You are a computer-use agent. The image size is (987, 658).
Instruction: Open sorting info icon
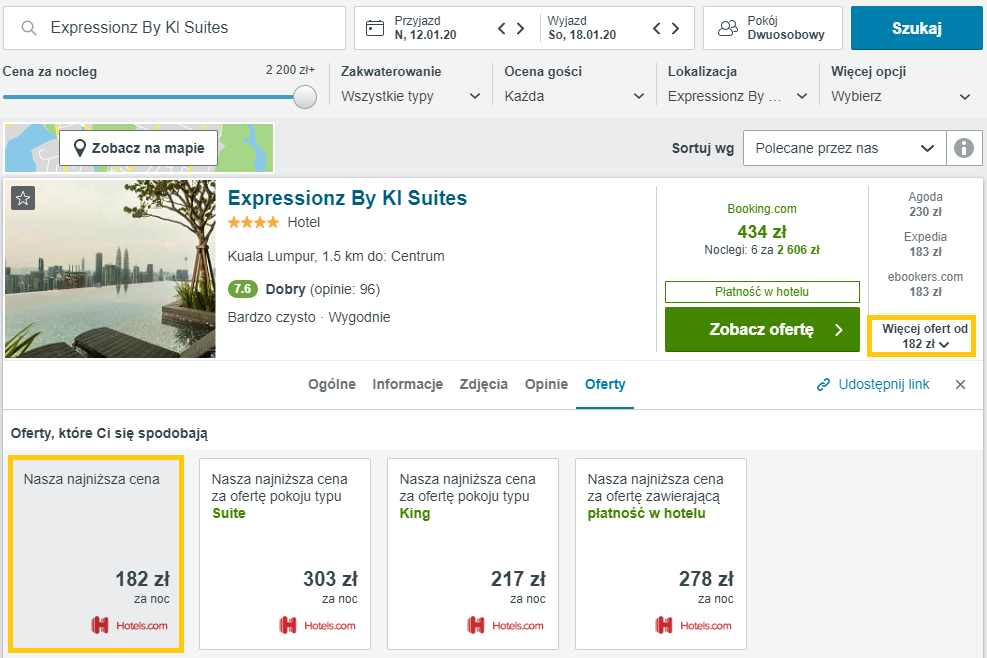(x=964, y=148)
